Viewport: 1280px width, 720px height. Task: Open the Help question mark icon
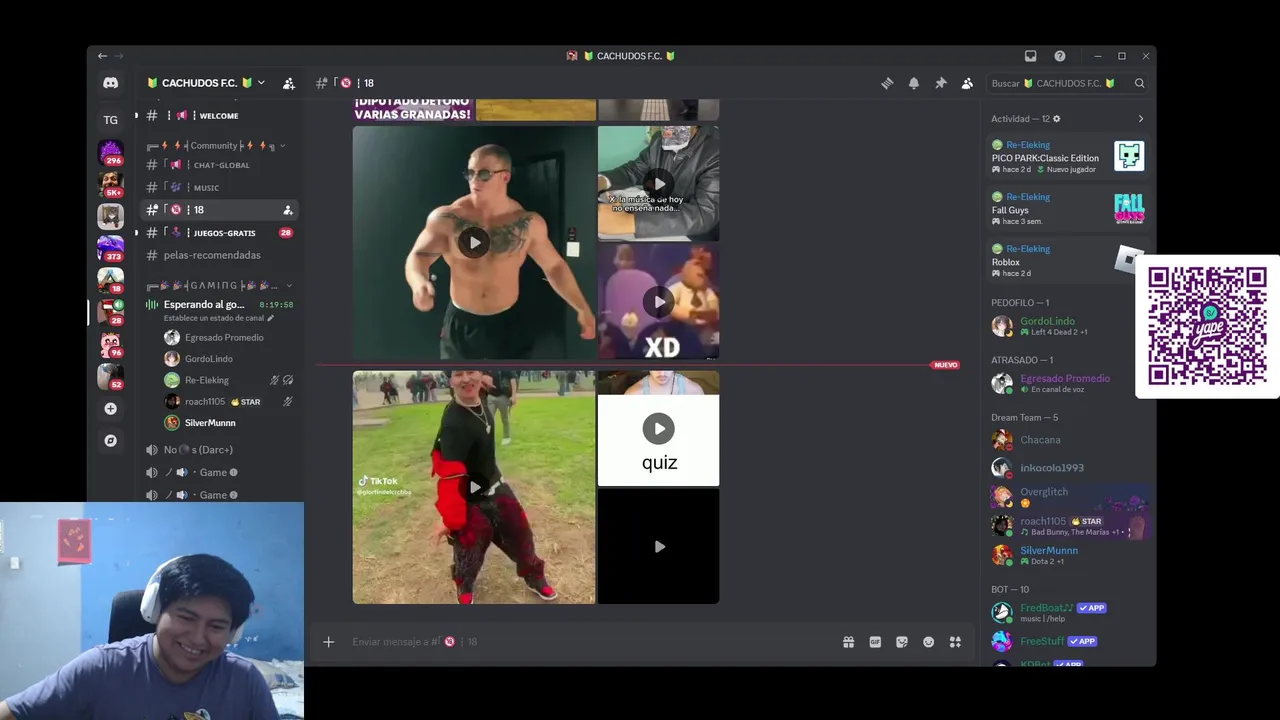coord(1060,56)
